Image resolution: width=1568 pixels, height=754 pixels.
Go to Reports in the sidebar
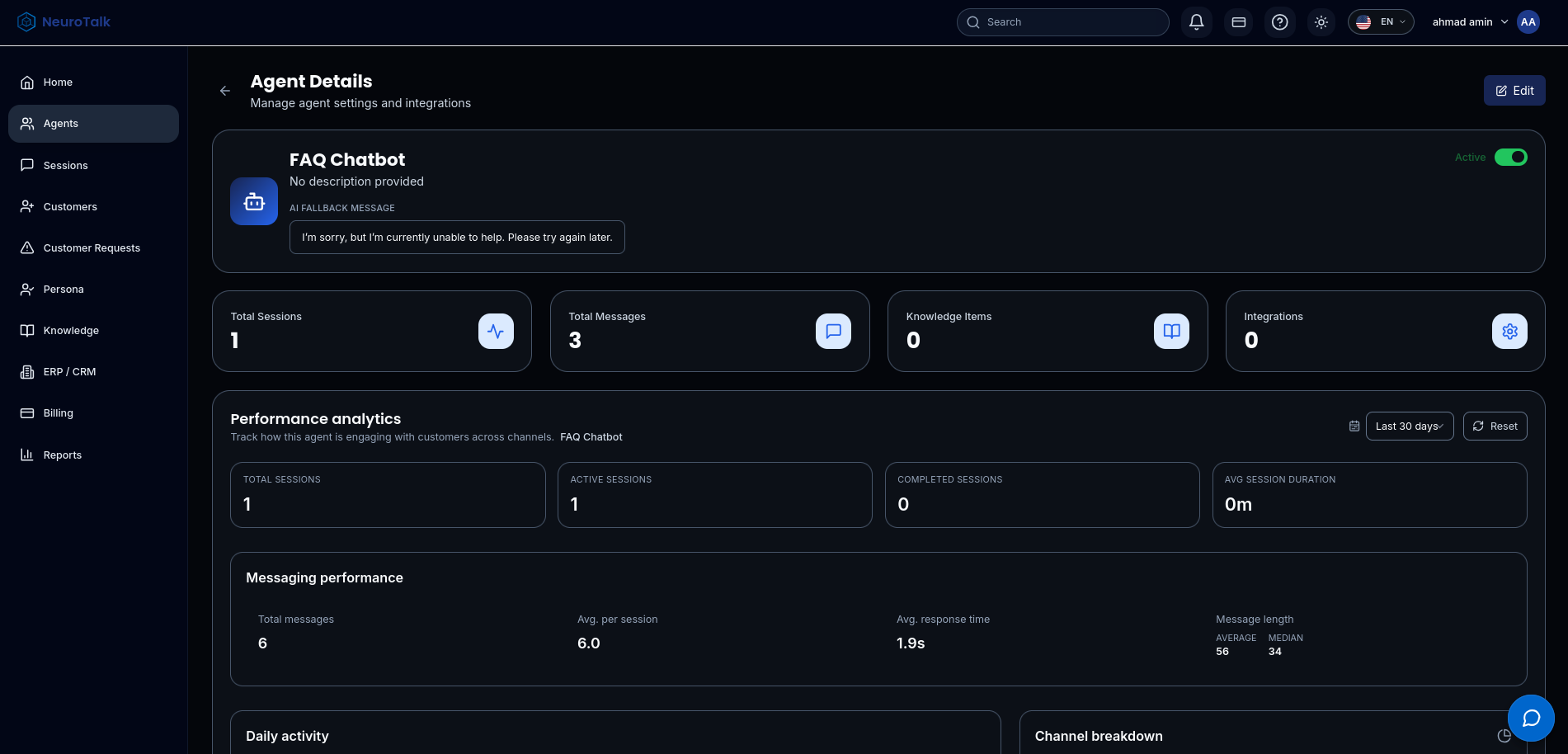pyautogui.click(x=62, y=455)
